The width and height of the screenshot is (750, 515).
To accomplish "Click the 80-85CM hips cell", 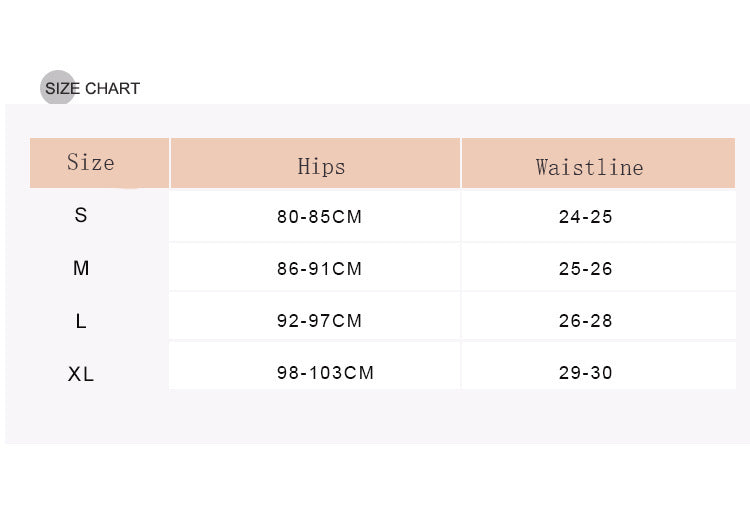I will [x=319, y=217].
